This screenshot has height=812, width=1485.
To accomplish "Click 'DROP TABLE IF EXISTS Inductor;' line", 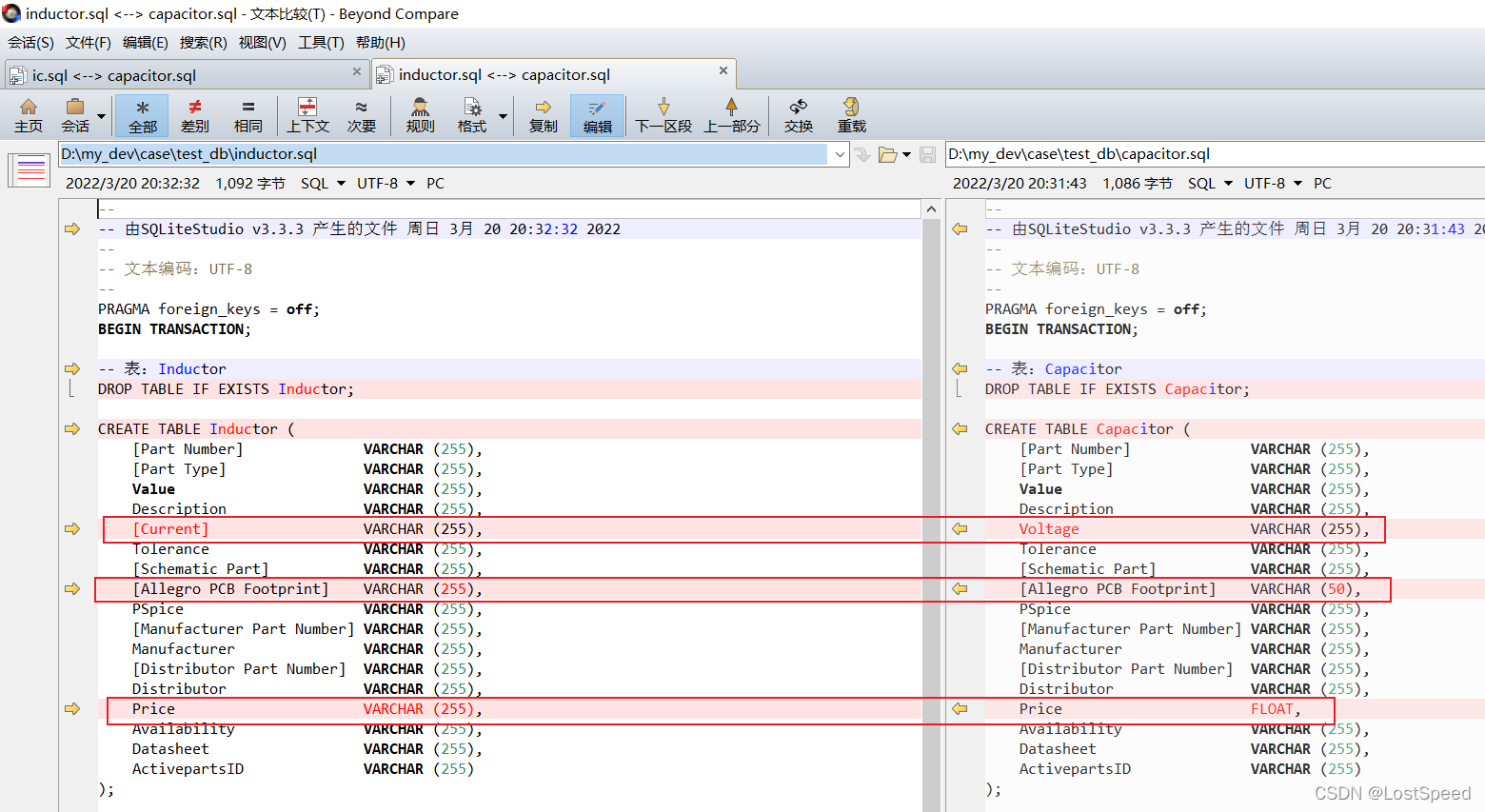I will (227, 388).
